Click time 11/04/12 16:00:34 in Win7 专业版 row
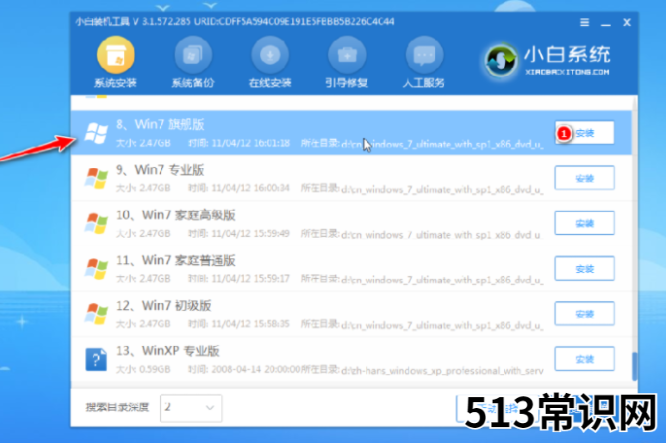The width and height of the screenshot is (666, 443). coord(251,188)
